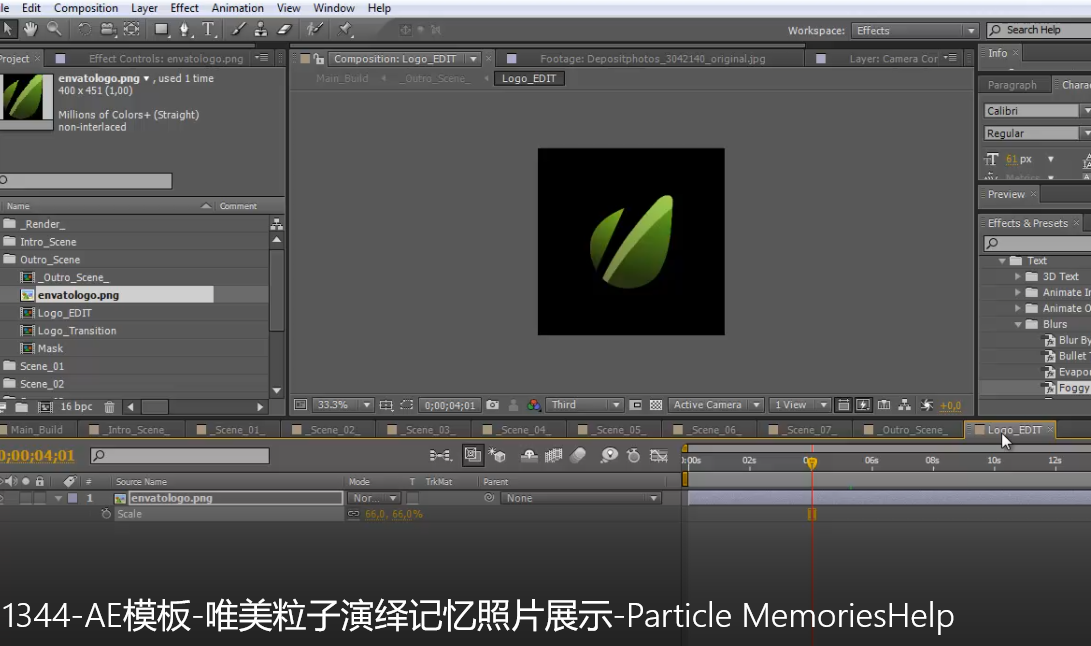Image resolution: width=1091 pixels, height=646 pixels.
Task: Toggle hide shy layers switch
Action: point(529,456)
